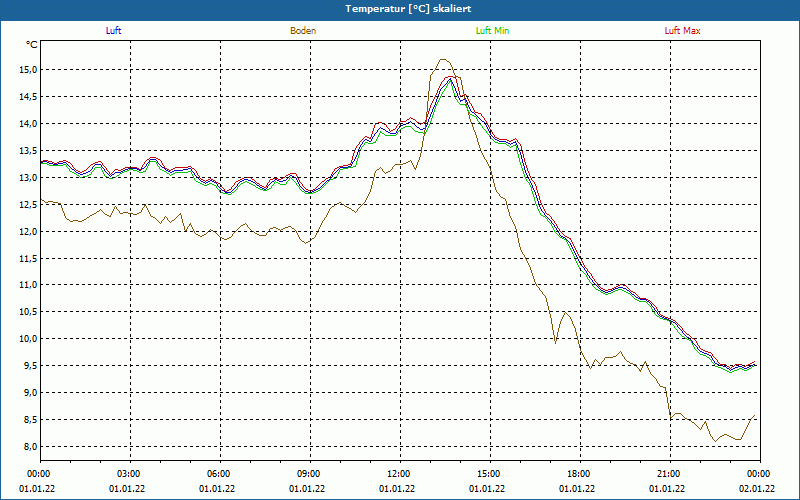Click the 12:00 time axis label

coord(400,474)
